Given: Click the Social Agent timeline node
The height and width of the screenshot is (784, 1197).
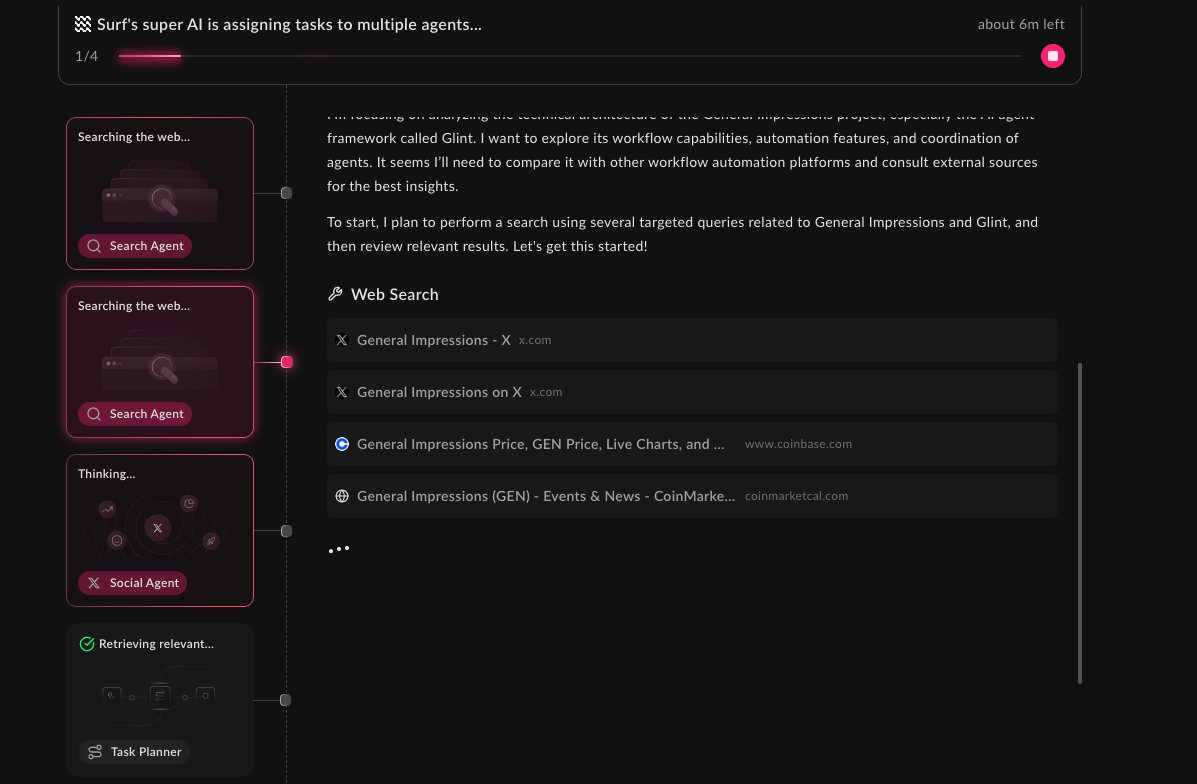Looking at the screenshot, I should pyautogui.click(x=286, y=531).
